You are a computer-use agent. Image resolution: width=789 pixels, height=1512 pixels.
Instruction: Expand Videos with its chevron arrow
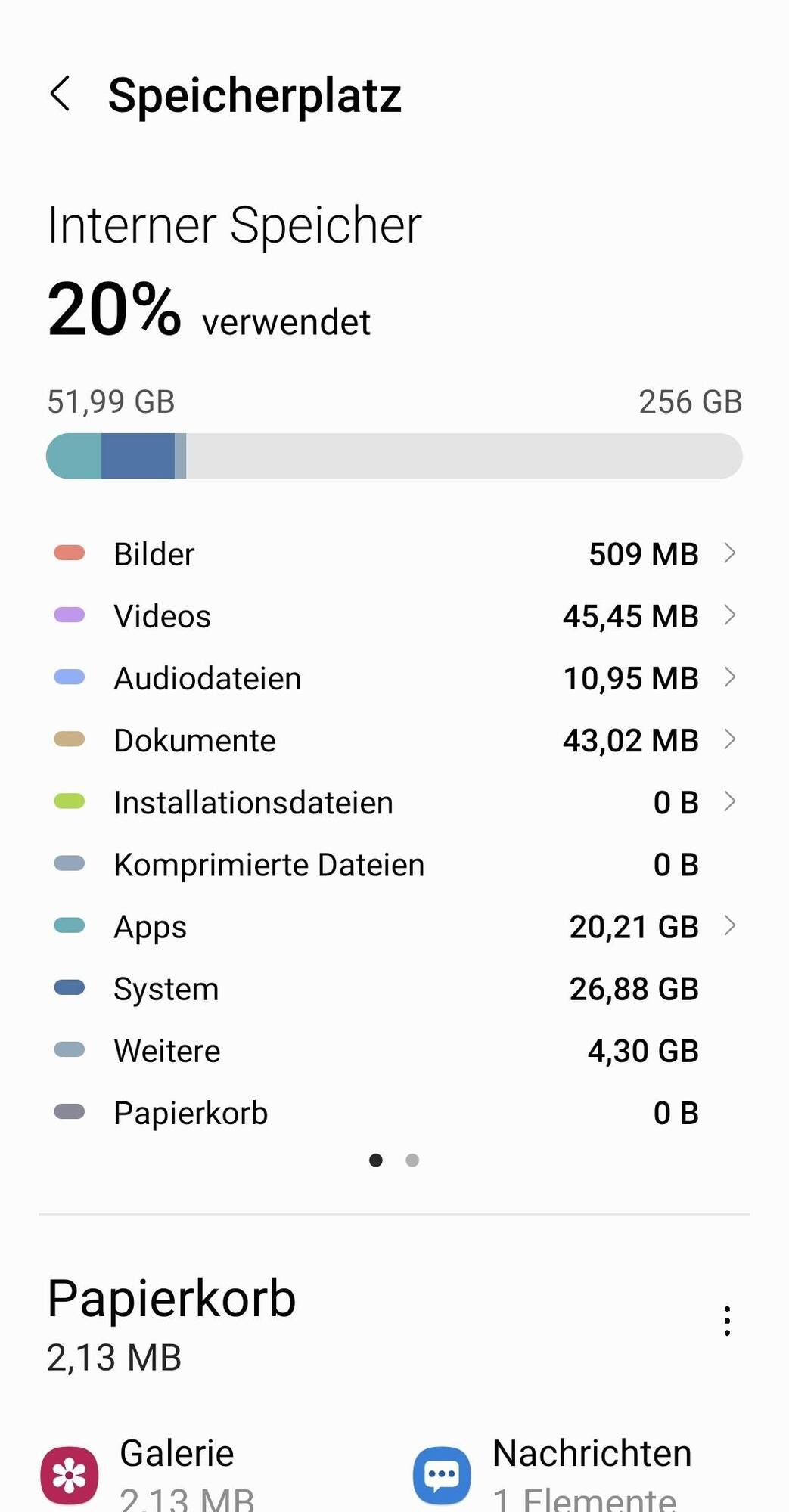click(729, 615)
